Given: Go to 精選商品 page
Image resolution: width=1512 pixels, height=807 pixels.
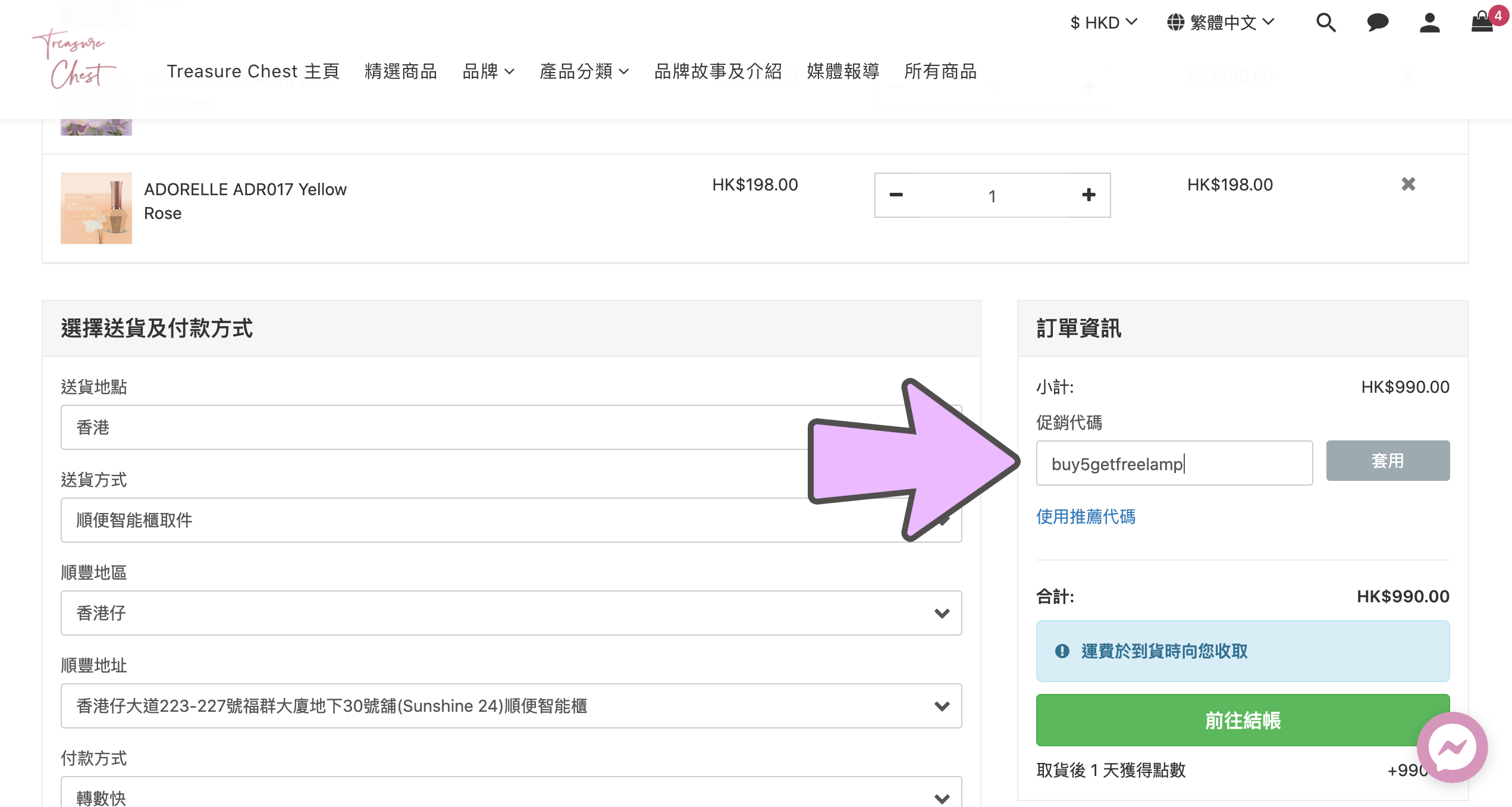Looking at the screenshot, I should coord(401,71).
